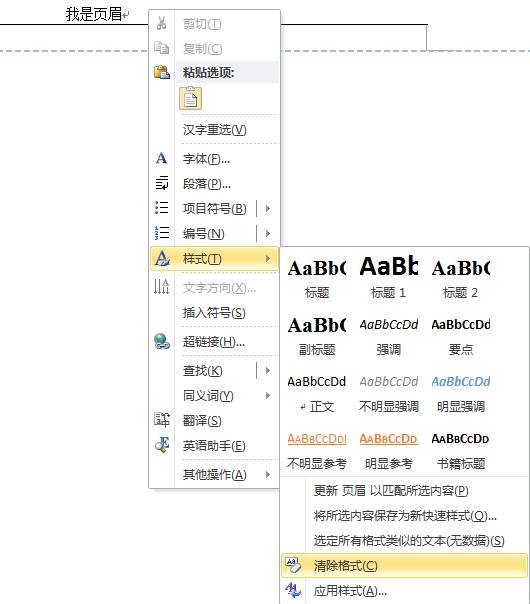
Task: Choose the keep-text-only paste option button
Action: (190, 98)
